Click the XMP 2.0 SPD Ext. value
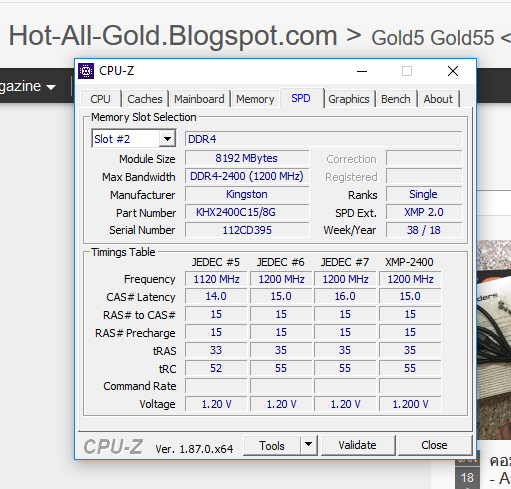 (x=424, y=212)
